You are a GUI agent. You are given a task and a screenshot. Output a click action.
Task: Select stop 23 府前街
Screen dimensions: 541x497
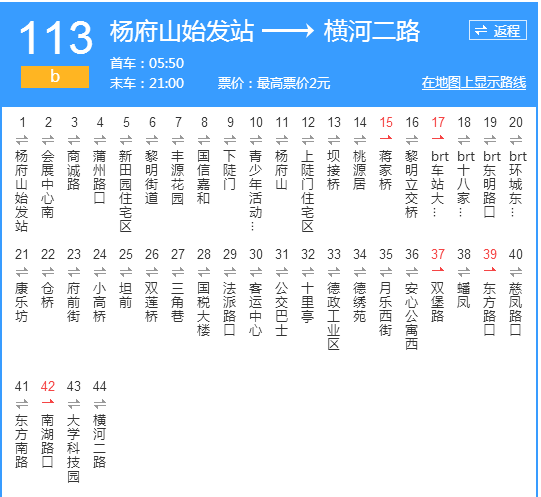(x=73, y=302)
